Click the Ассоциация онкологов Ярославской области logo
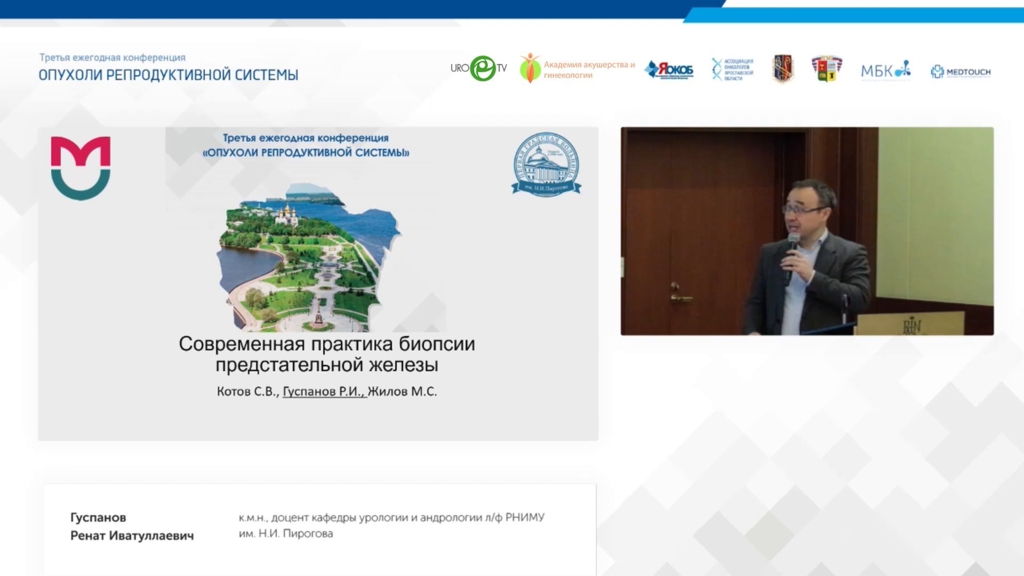The height and width of the screenshot is (576, 1024). [x=731, y=69]
